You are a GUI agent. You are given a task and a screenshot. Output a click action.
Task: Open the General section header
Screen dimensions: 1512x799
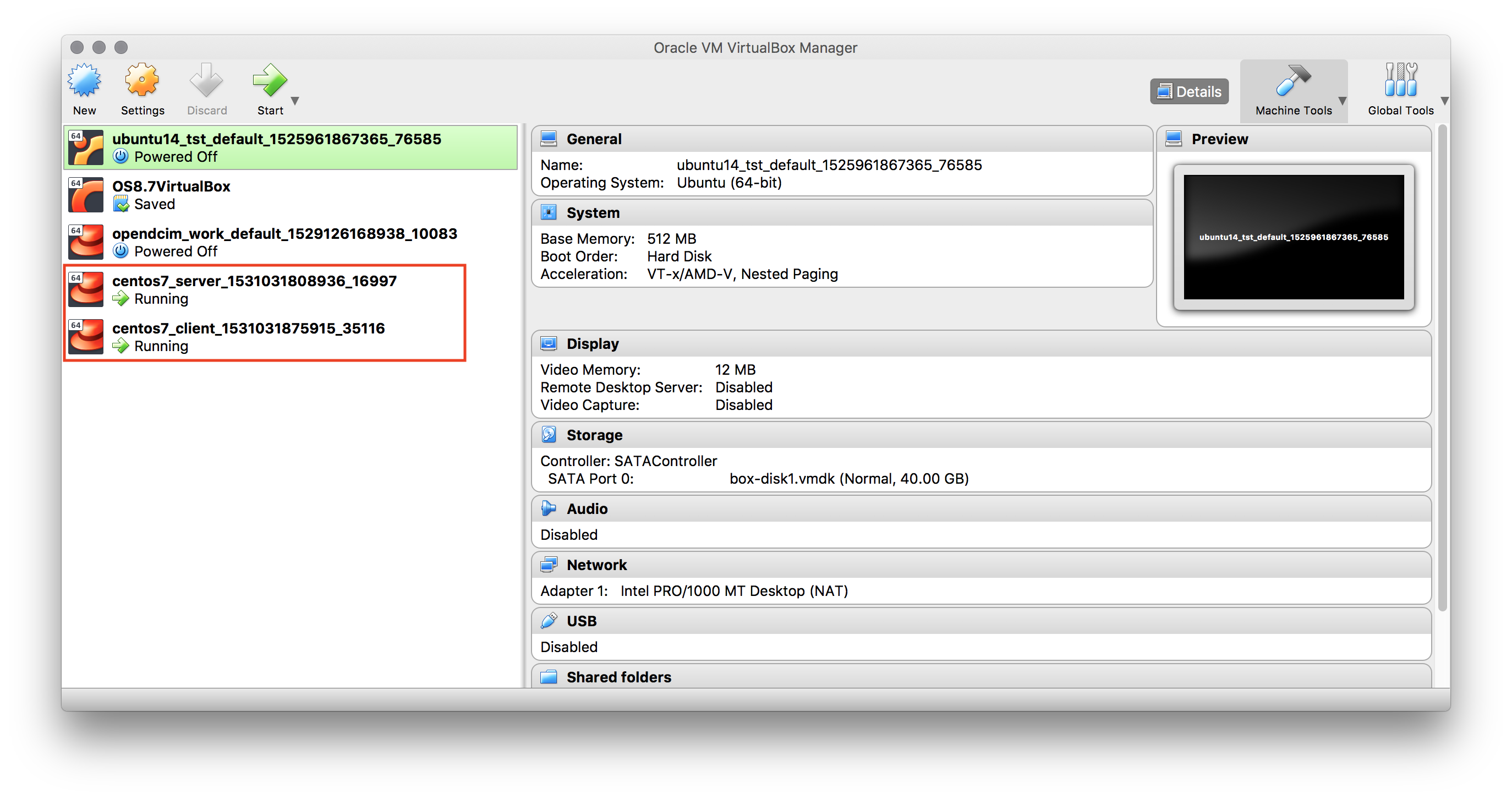[842, 139]
